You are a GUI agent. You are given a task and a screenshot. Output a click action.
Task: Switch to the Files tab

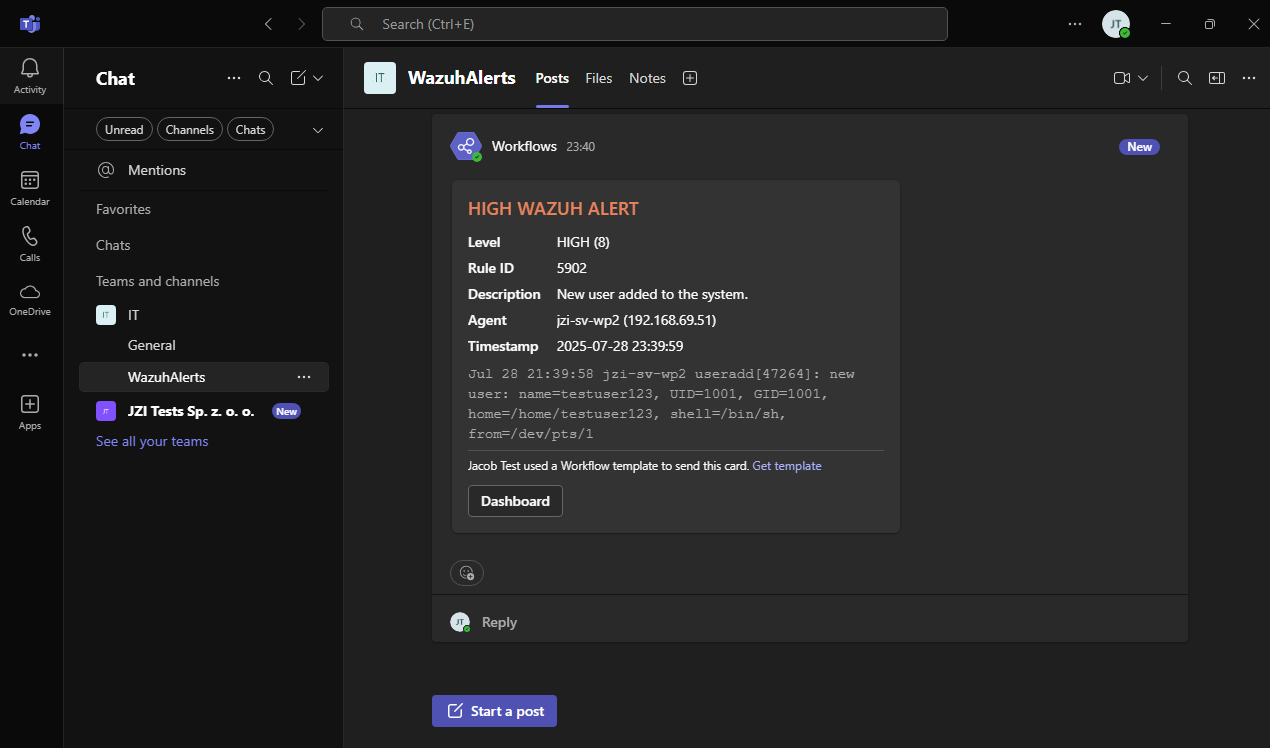[x=599, y=78]
